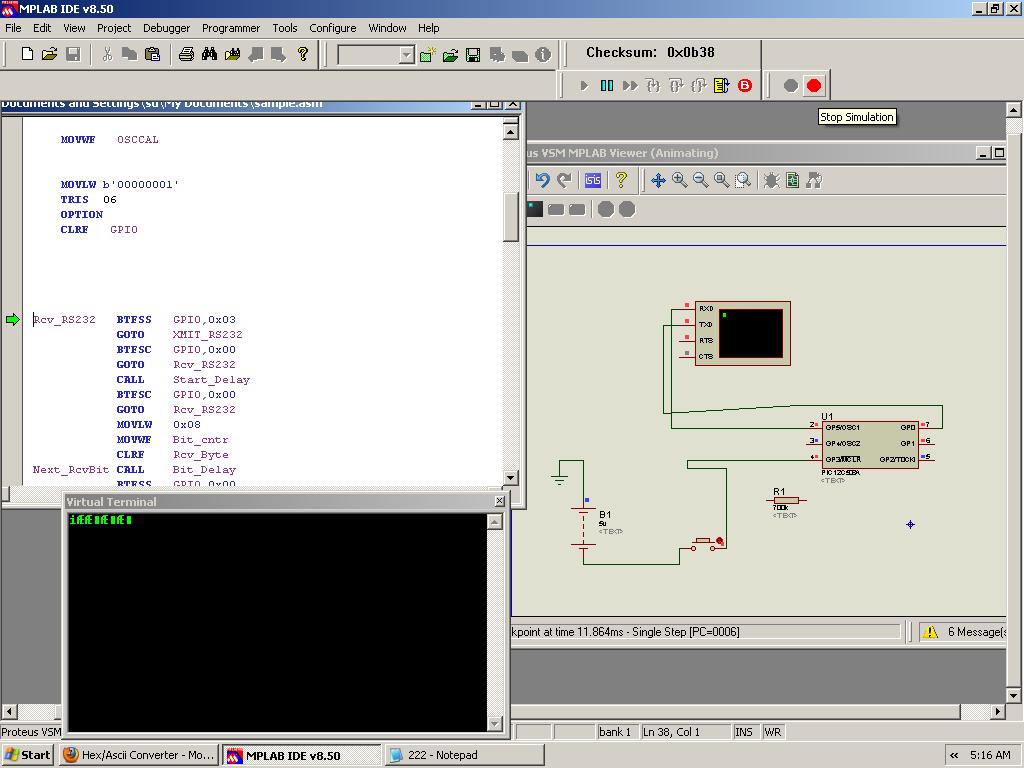Open Find with the binoculars icon
The height and width of the screenshot is (768, 1024).
(x=210, y=54)
